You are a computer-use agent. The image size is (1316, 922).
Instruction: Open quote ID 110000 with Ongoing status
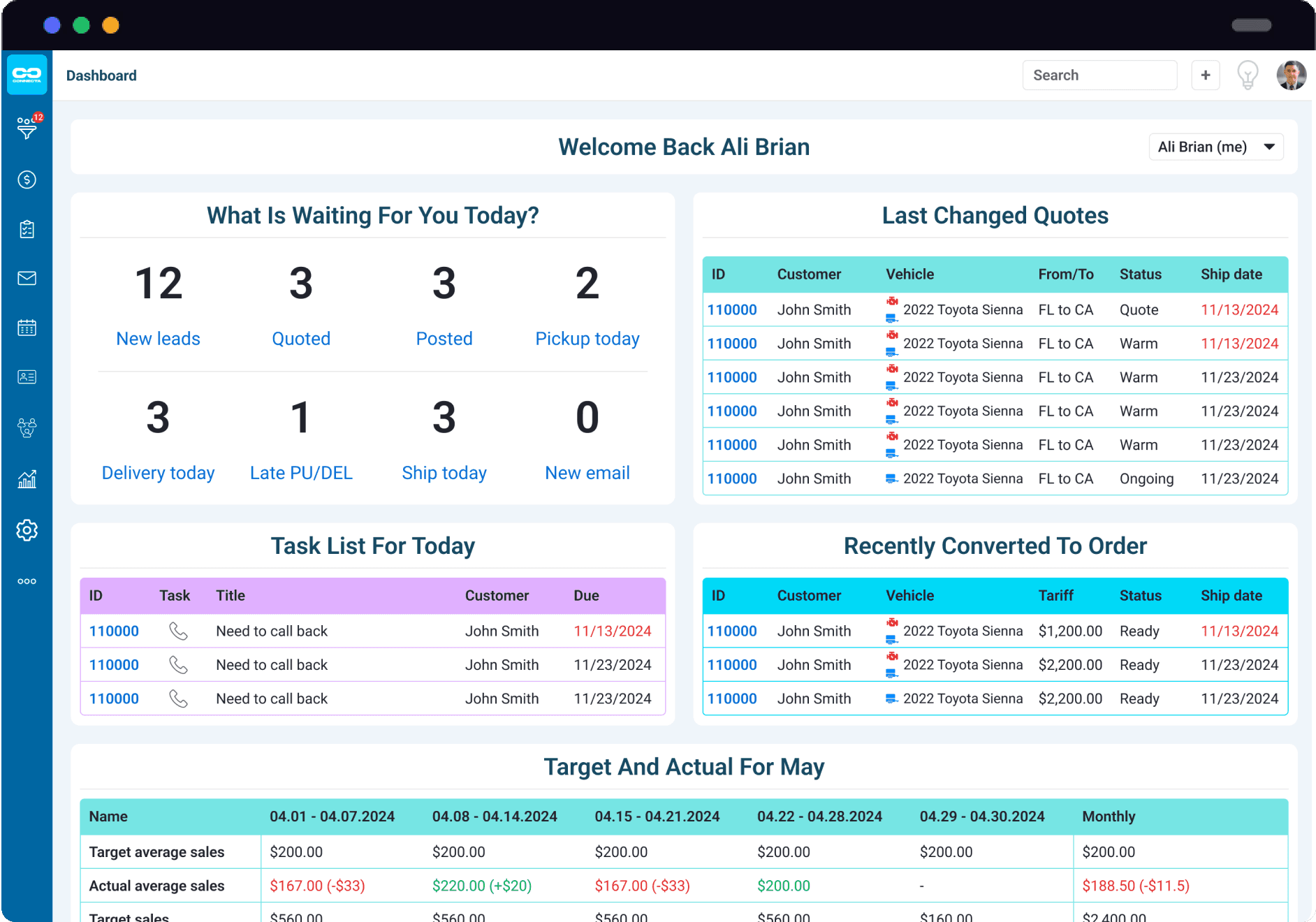pyautogui.click(x=732, y=479)
